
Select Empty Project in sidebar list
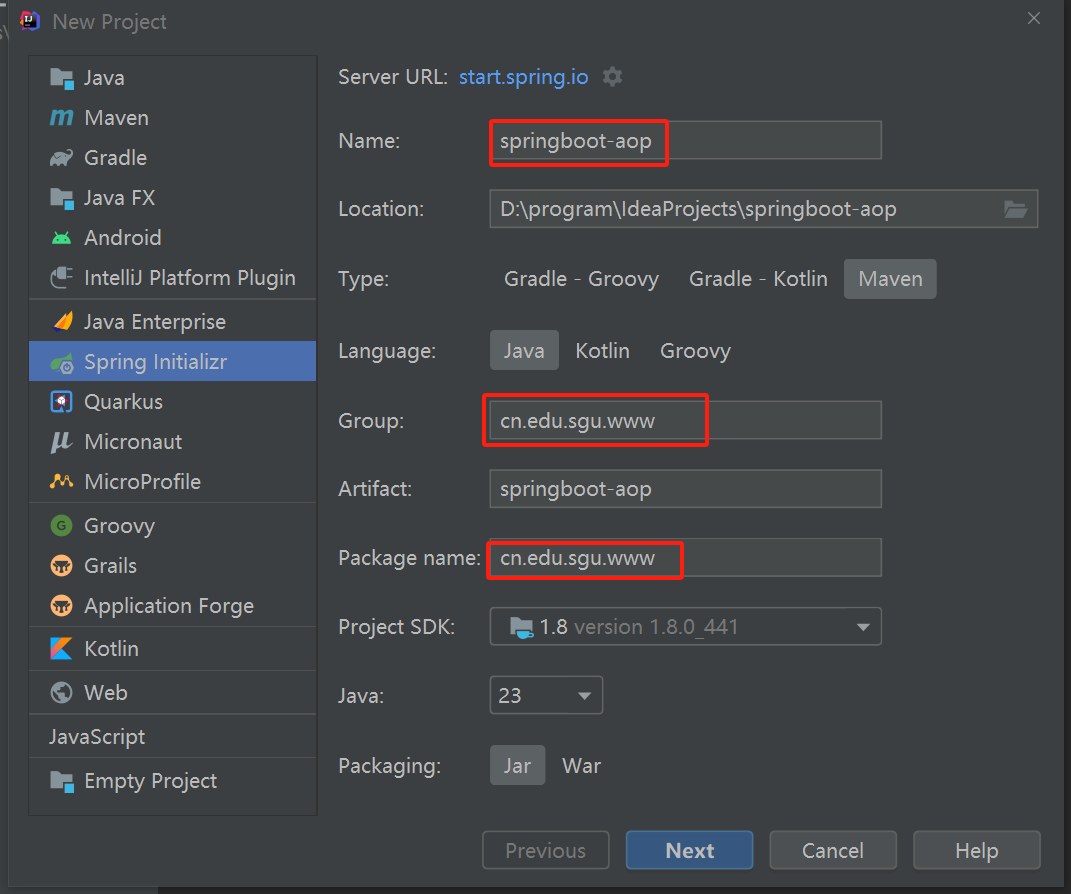pos(173,781)
